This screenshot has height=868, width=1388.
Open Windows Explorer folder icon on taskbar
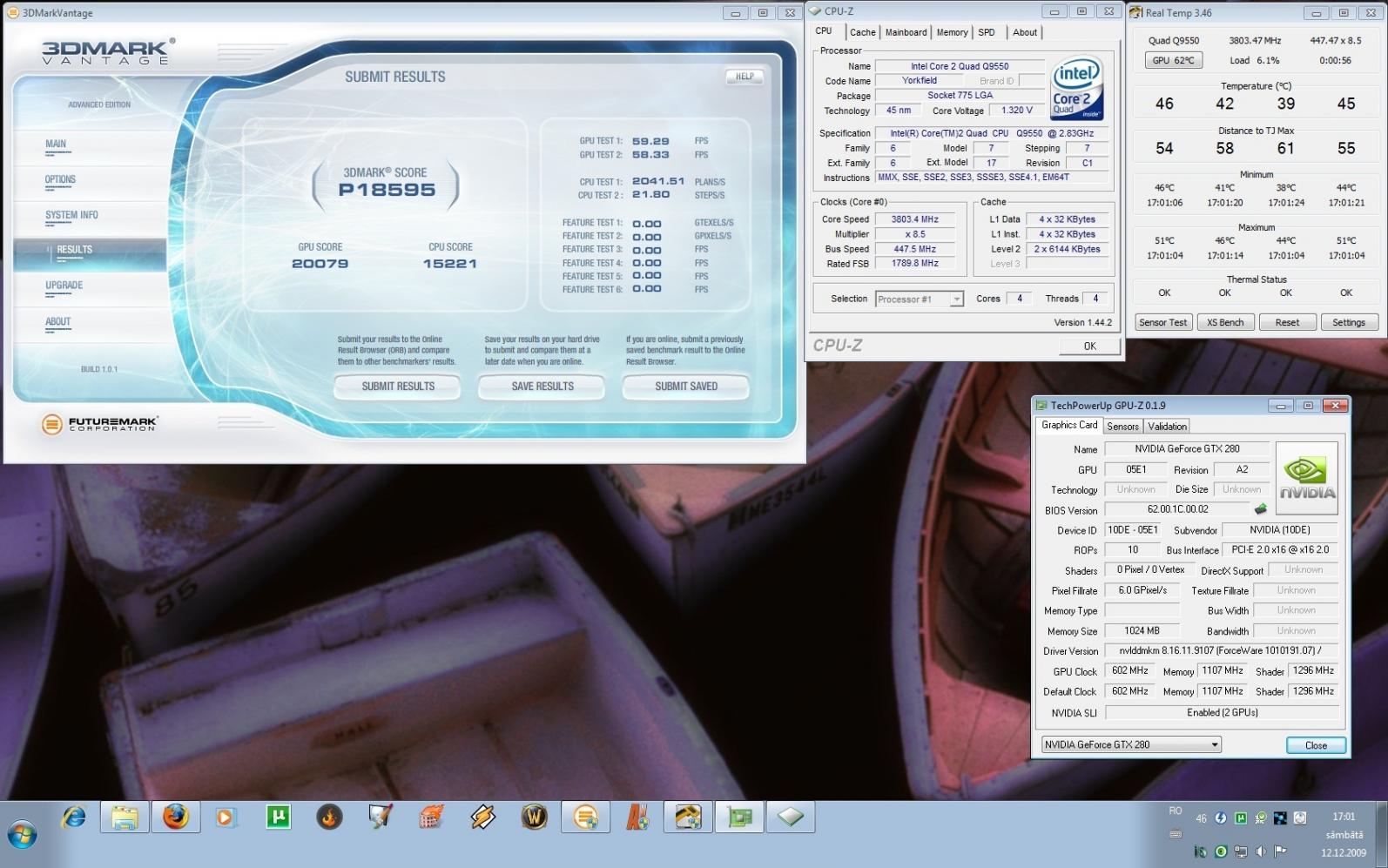pyautogui.click(x=125, y=817)
